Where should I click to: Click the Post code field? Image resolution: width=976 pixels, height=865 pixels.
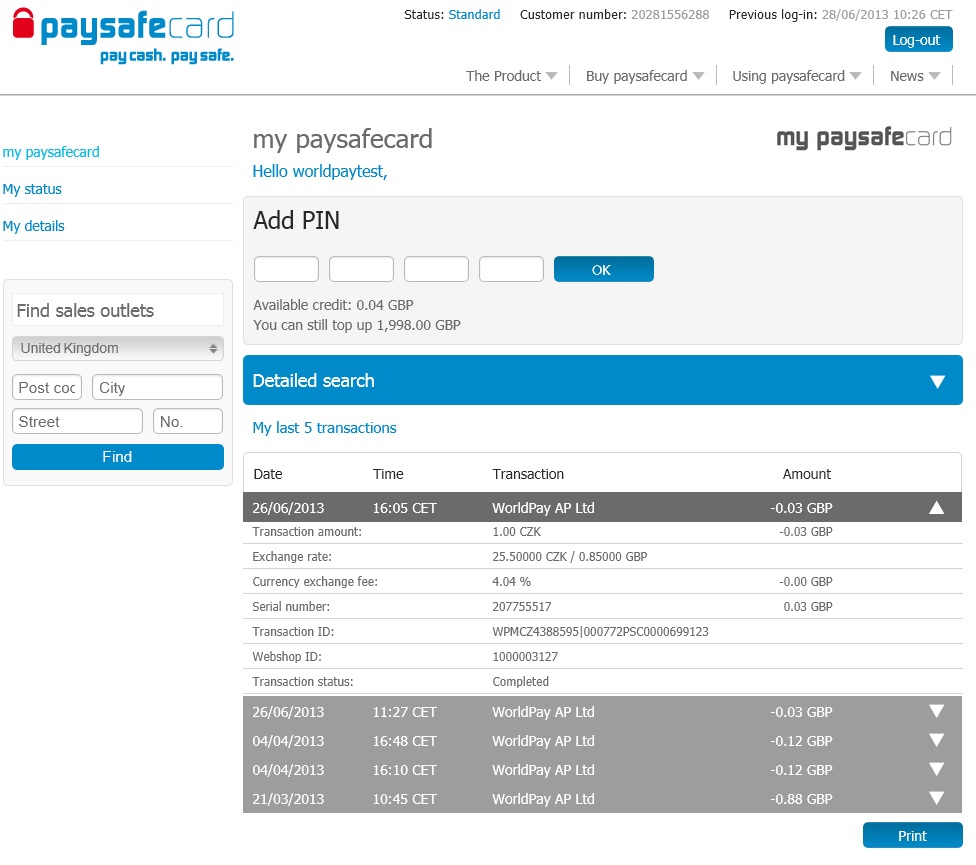(47, 387)
